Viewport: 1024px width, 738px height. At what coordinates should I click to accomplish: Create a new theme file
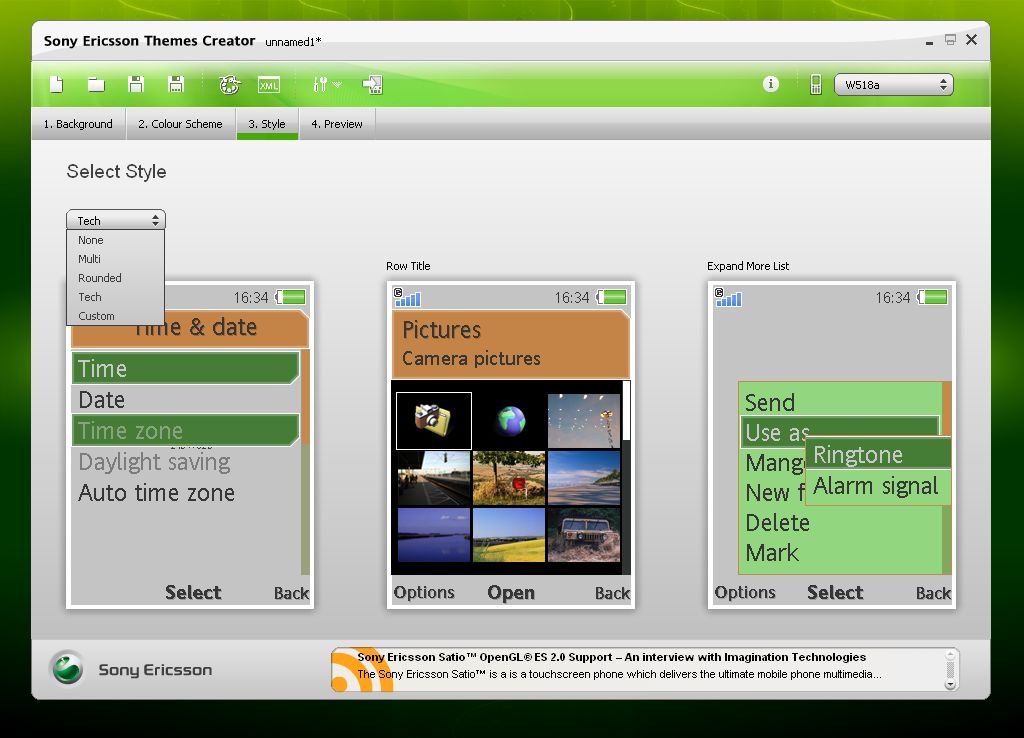tap(57, 84)
